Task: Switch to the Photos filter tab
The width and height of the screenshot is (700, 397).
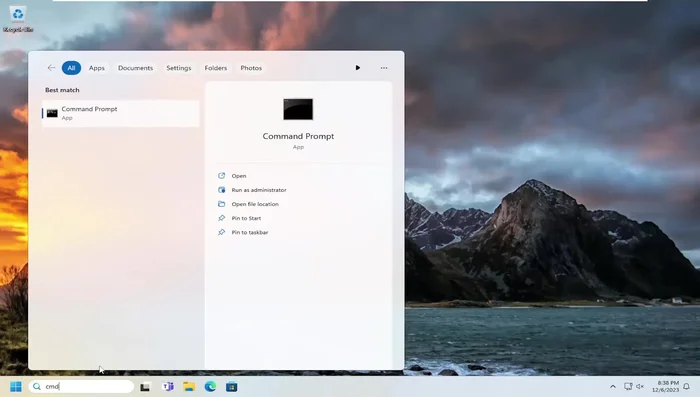Action: click(x=251, y=68)
